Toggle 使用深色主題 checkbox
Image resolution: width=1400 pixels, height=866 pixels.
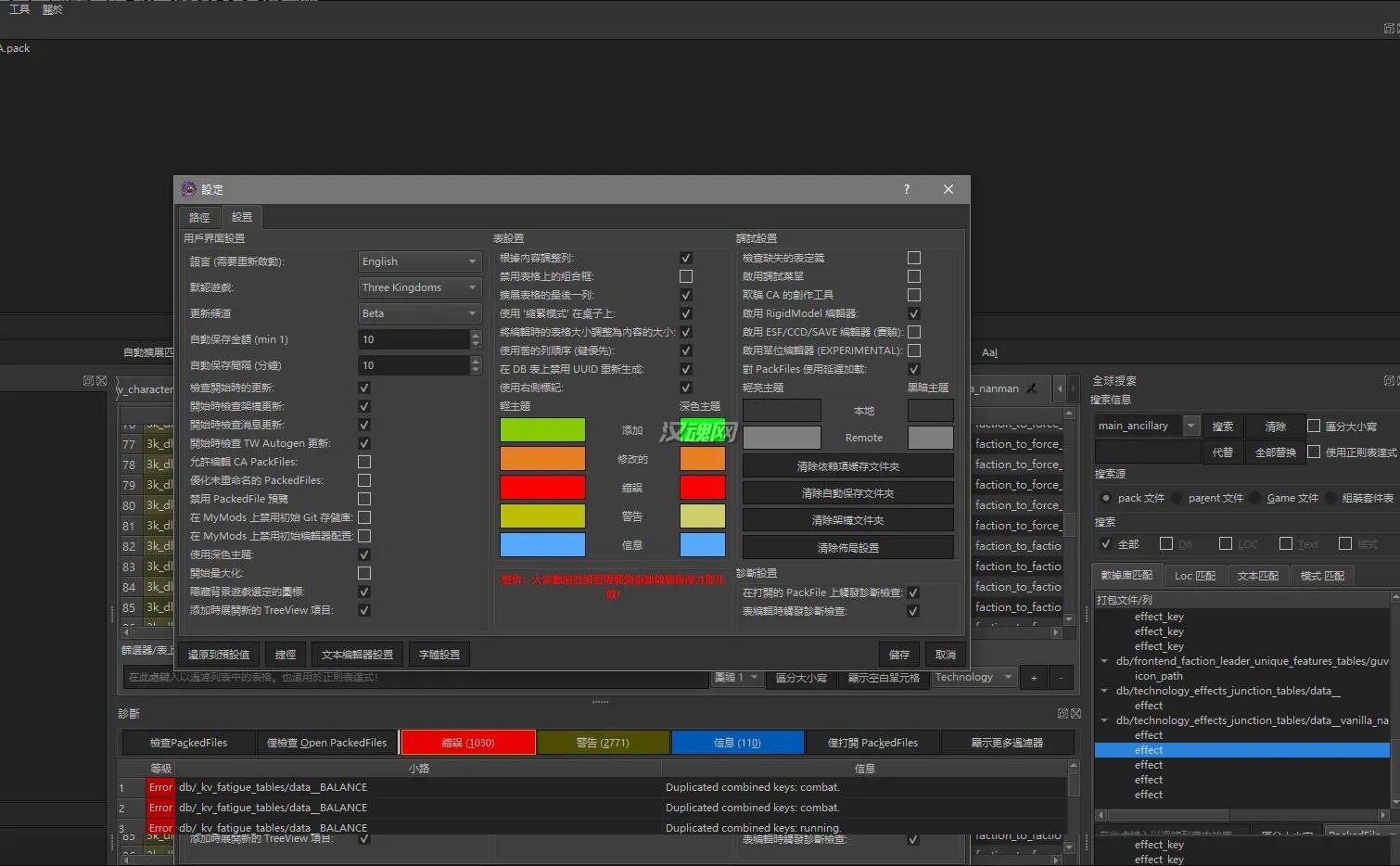pos(364,554)
